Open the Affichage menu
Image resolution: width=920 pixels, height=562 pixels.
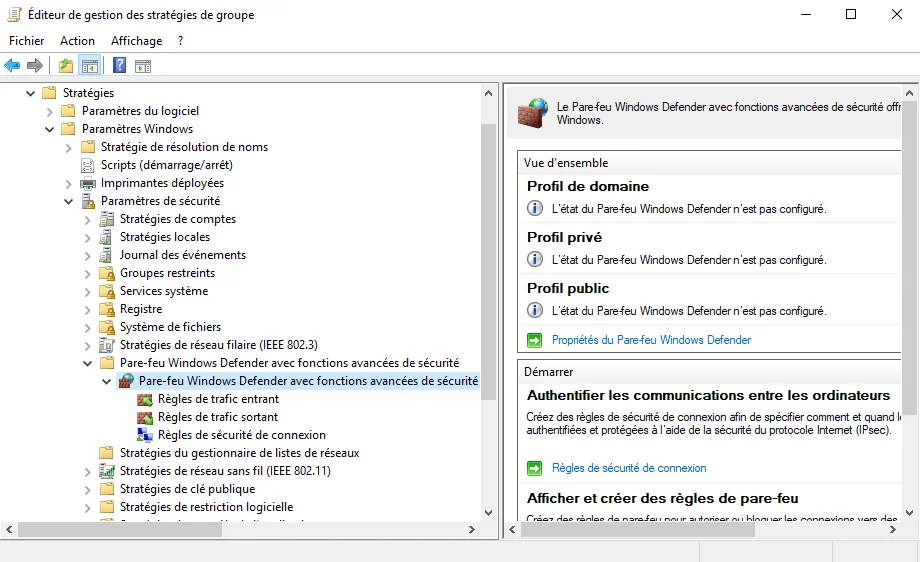point(137,40)
